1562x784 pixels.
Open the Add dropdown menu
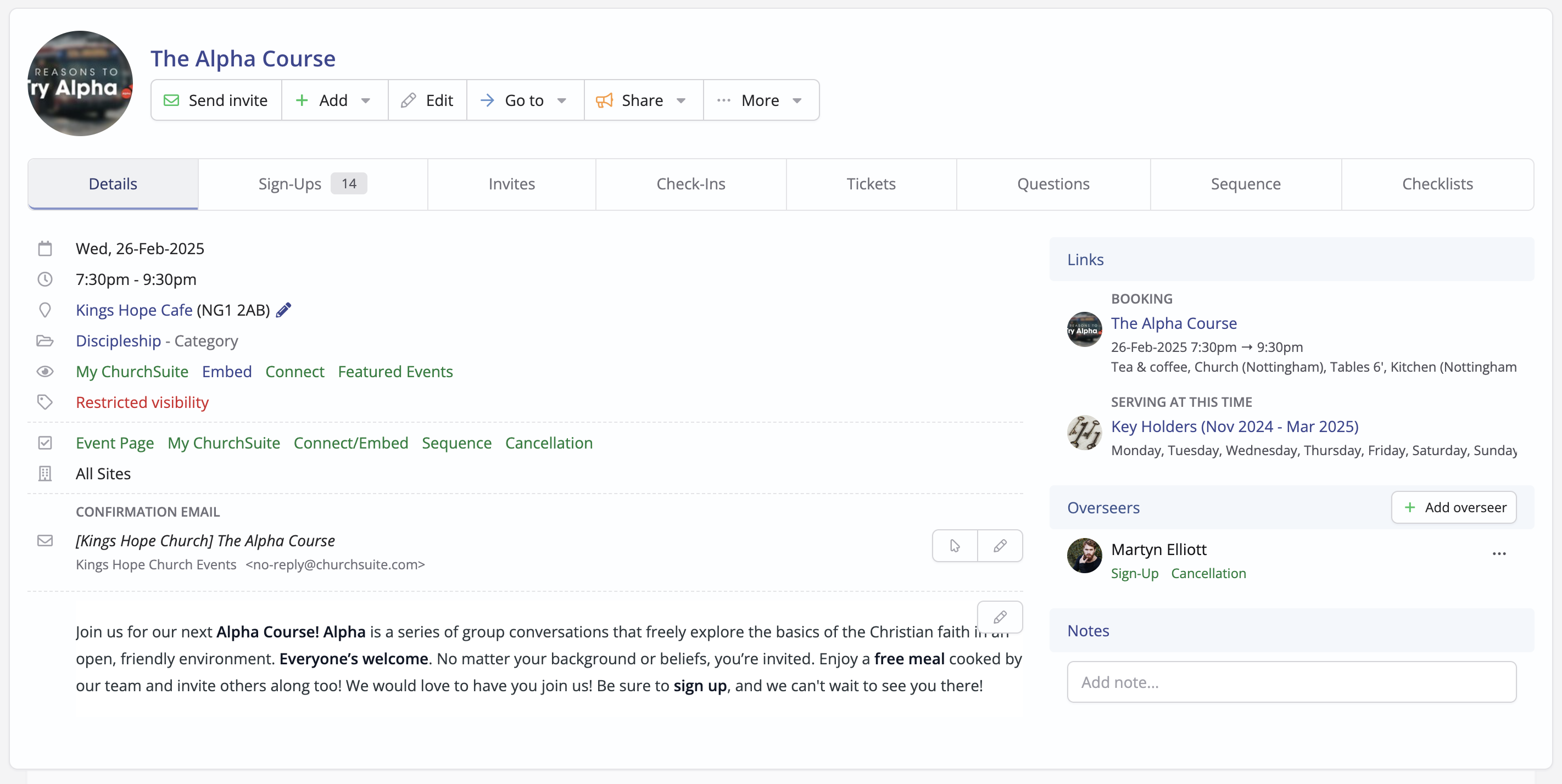click(x=334, y=100)
